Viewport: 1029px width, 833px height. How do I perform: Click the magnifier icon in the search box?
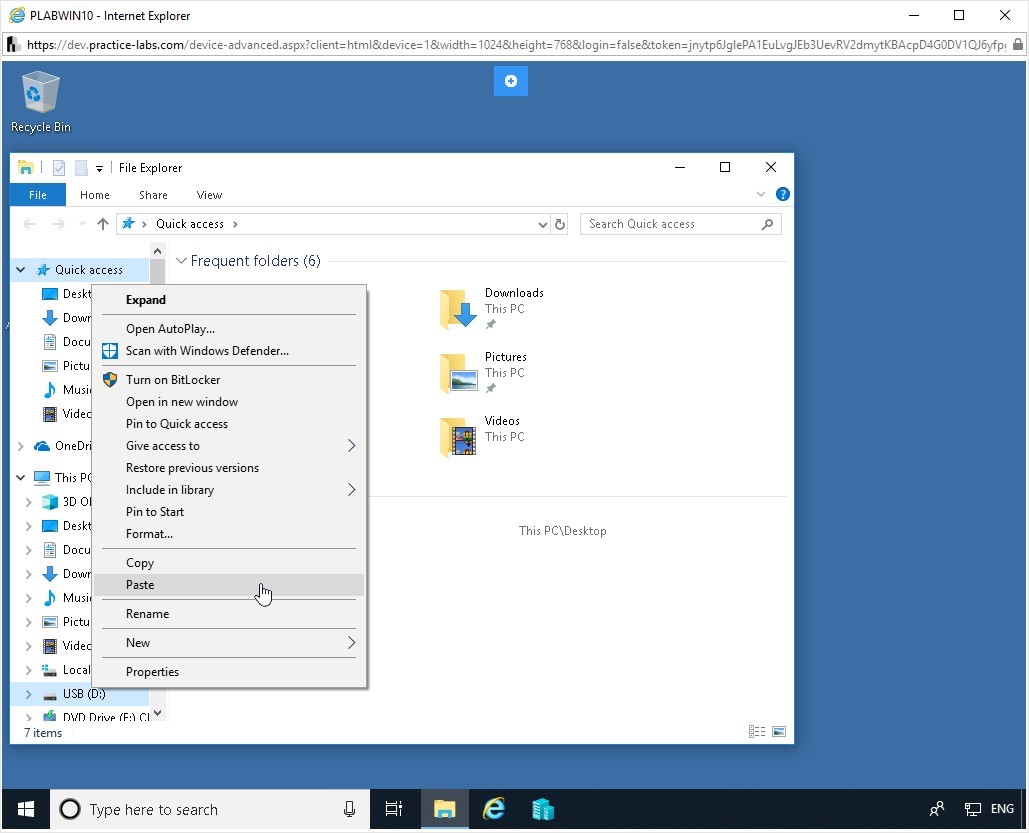(x=767, y=224)
